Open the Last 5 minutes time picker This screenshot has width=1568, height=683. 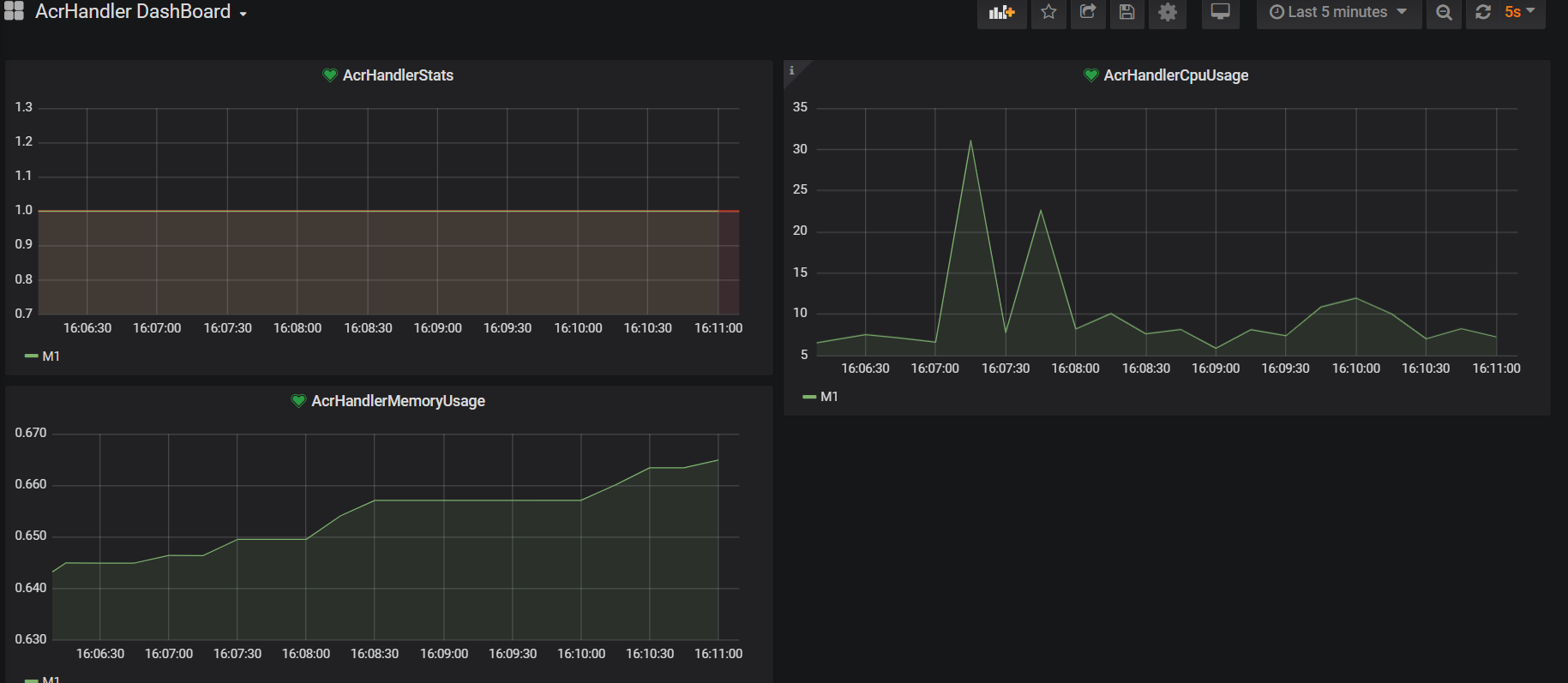(1337, 13)
